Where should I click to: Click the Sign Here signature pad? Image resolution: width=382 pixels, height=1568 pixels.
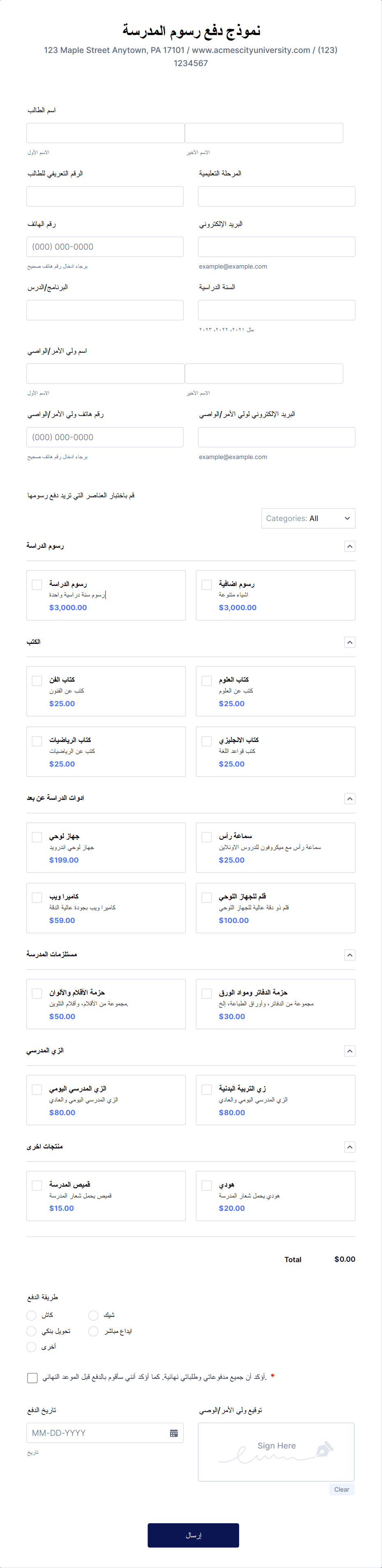276,1452
